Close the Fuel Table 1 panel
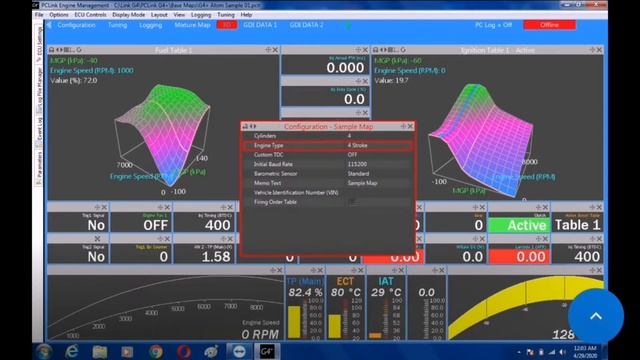 pyautogui.click(x=275, y=50)
